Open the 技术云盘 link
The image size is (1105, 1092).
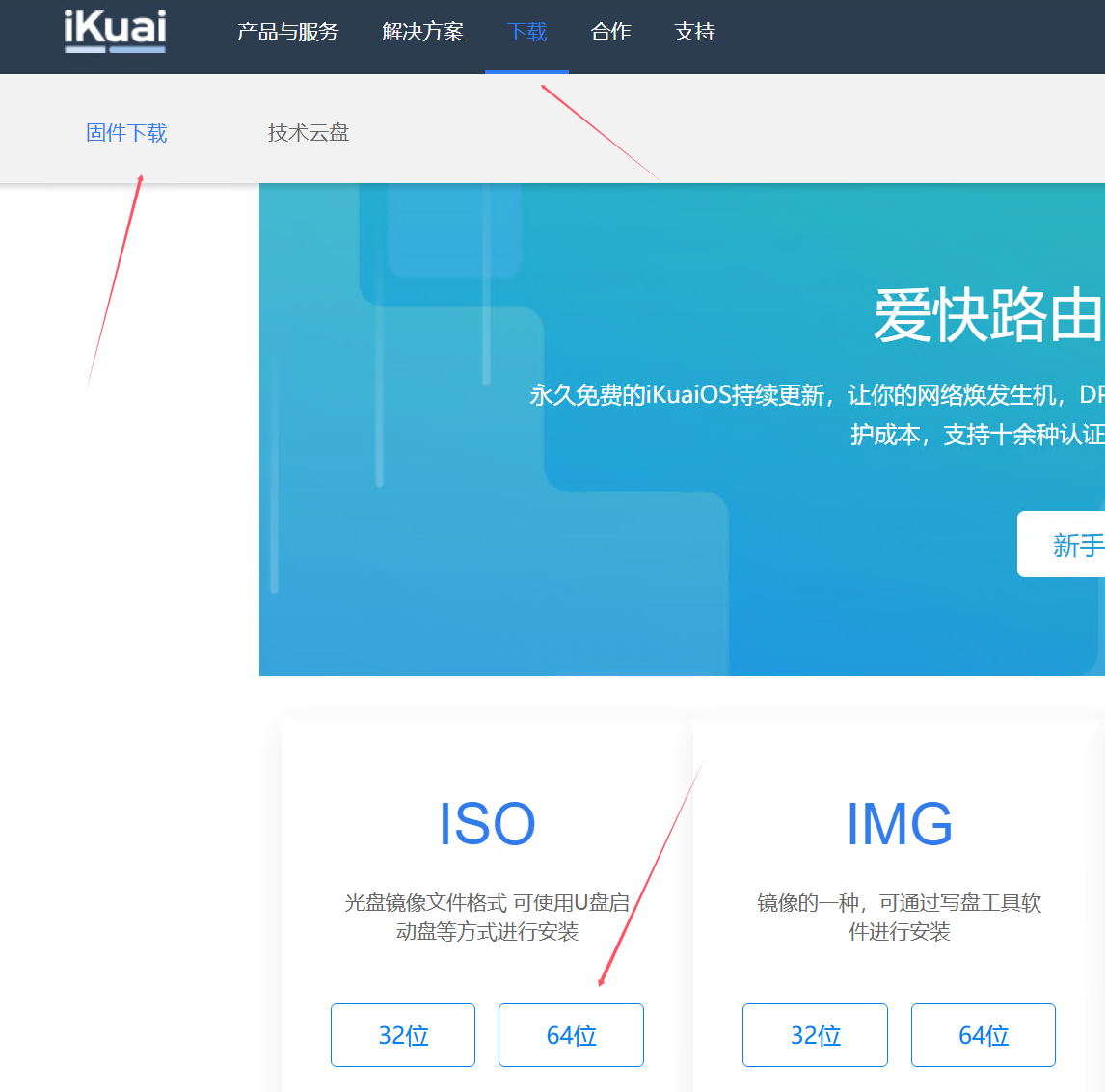coord(309,132)
